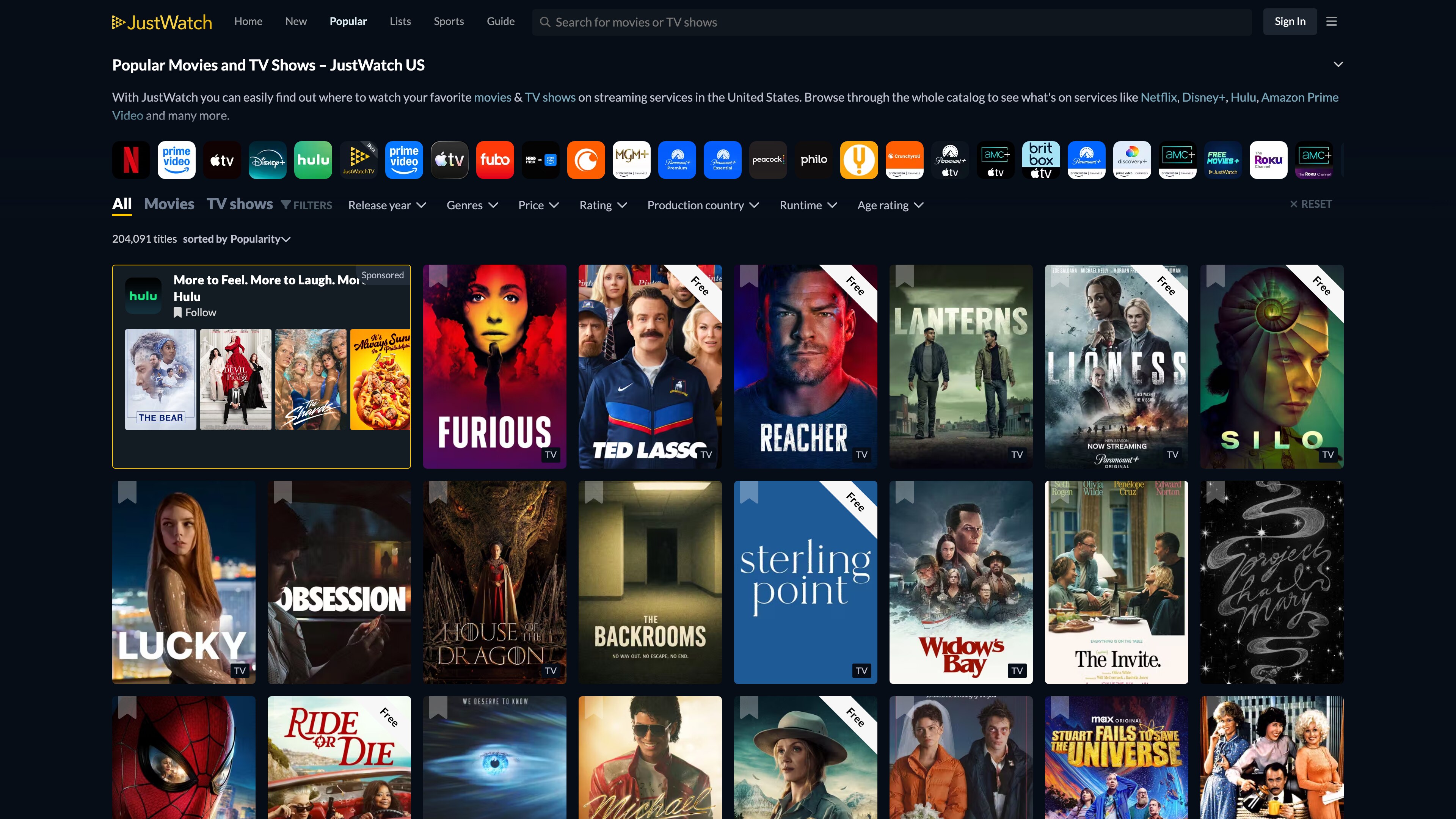Viewport: 1456px width, 819px height.
Task: Select the orange Crunchyroll logo provider
Action: (x=586, y=160)
